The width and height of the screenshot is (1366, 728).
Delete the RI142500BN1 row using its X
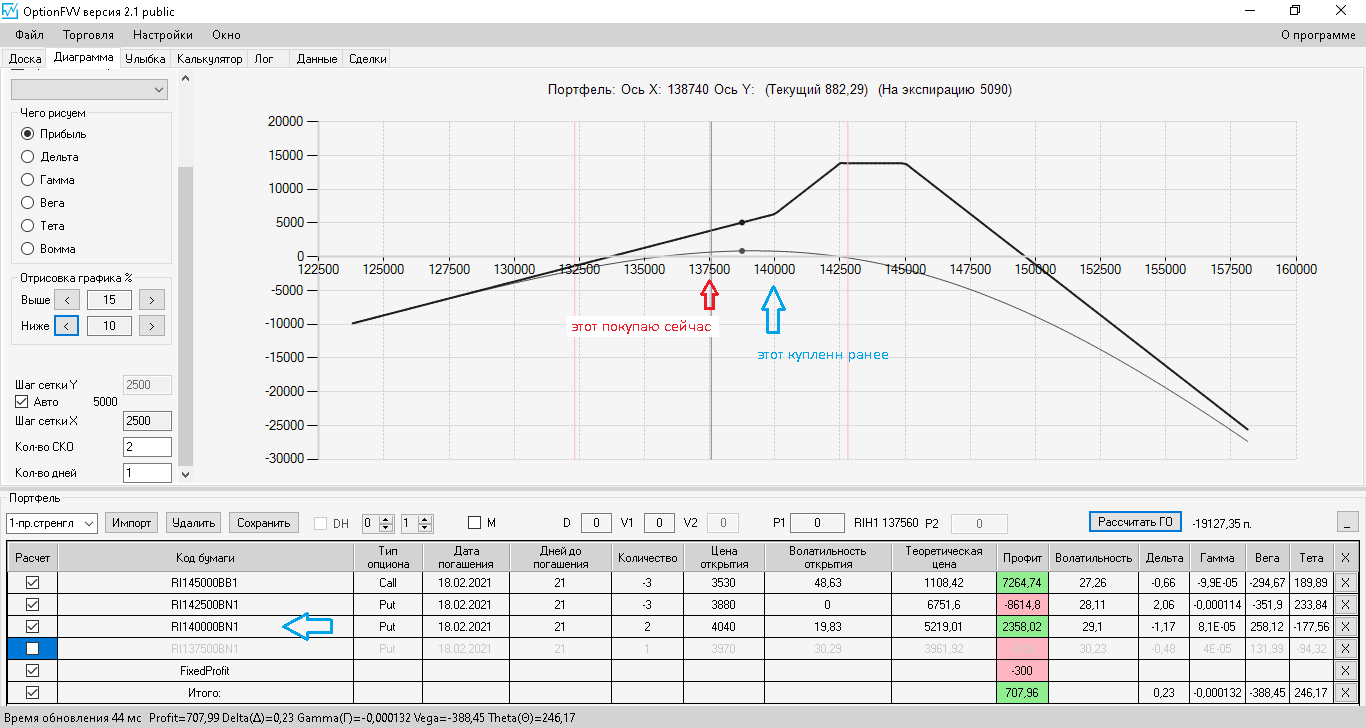point(1345,604)
